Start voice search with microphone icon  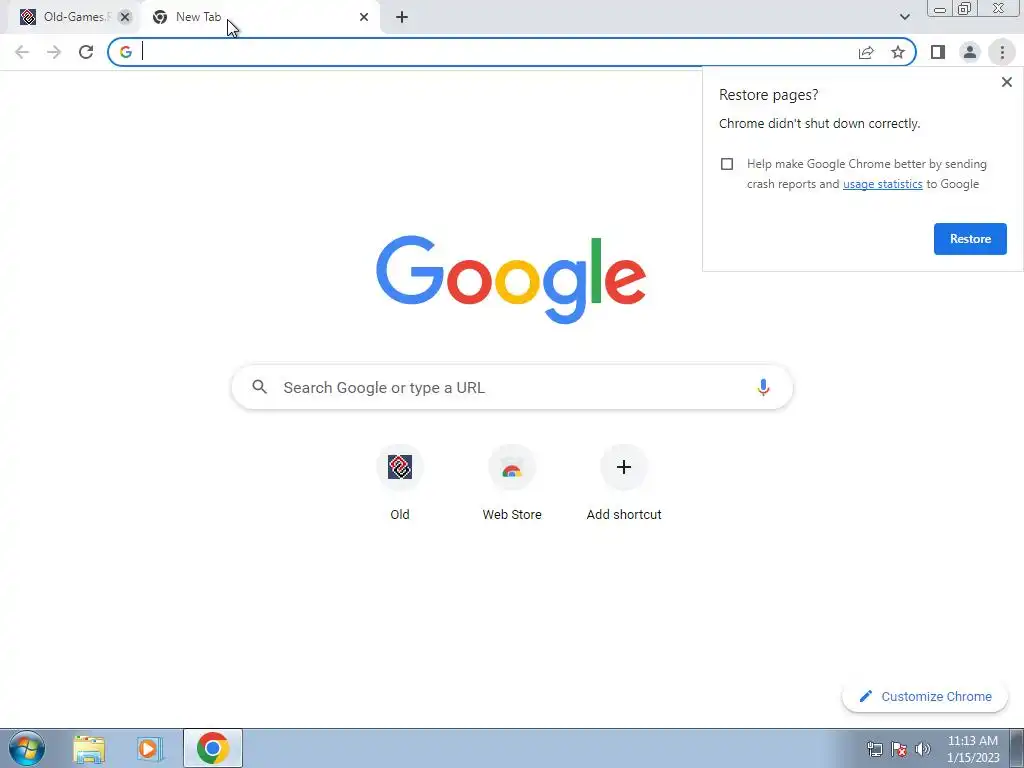[763, 387]
